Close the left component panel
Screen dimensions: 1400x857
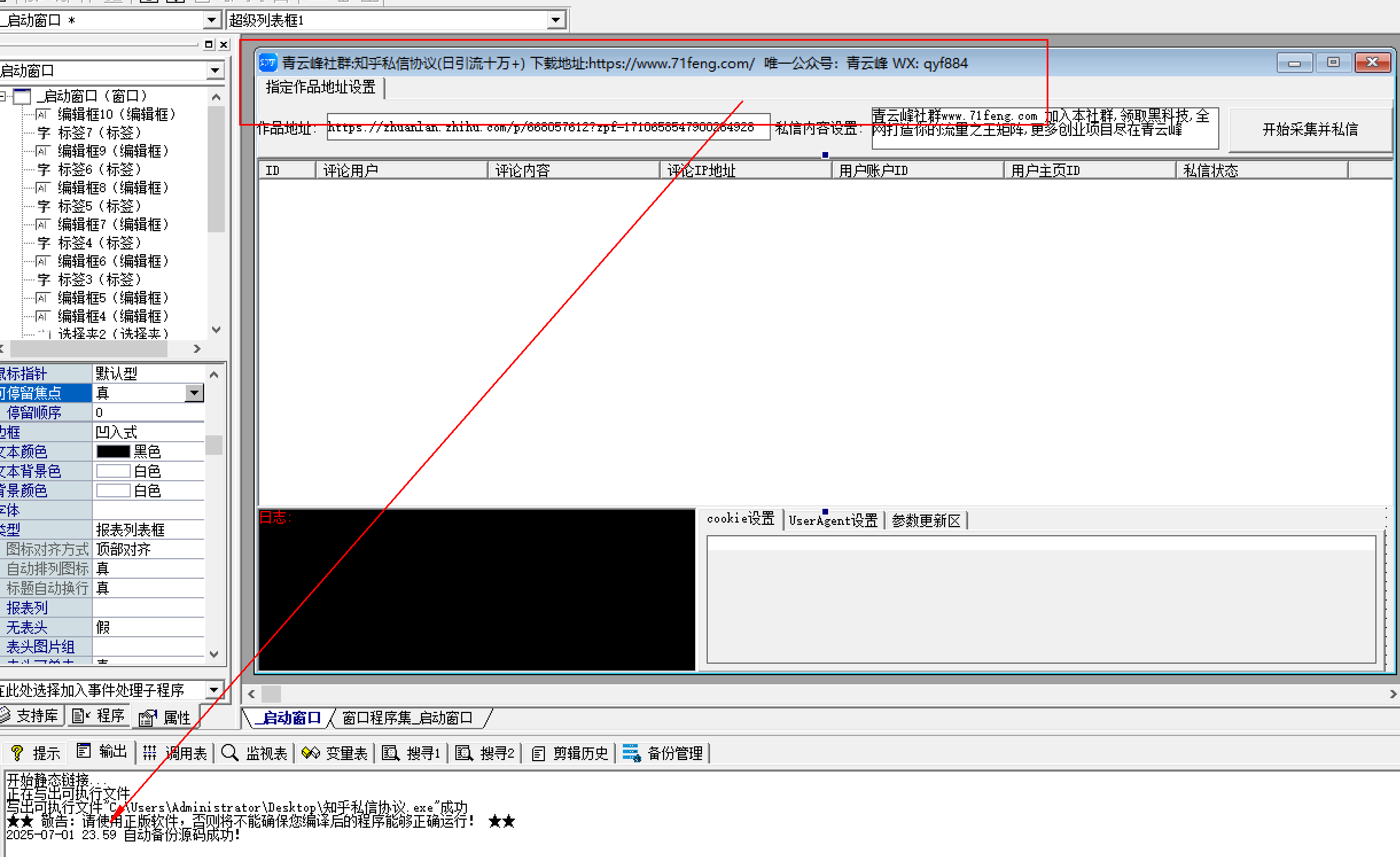click(224, 44)
